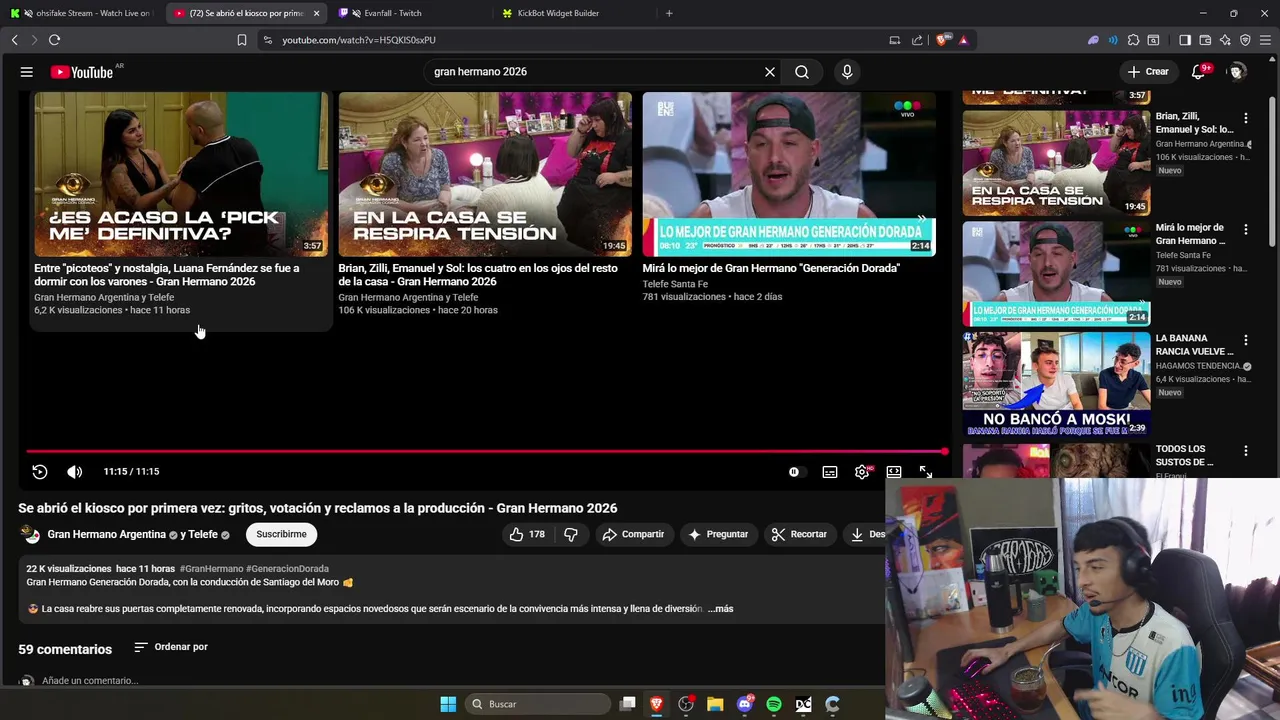Open the YouTube guide hamburger menu
The image size is (1280, 720).
(27, 72)
